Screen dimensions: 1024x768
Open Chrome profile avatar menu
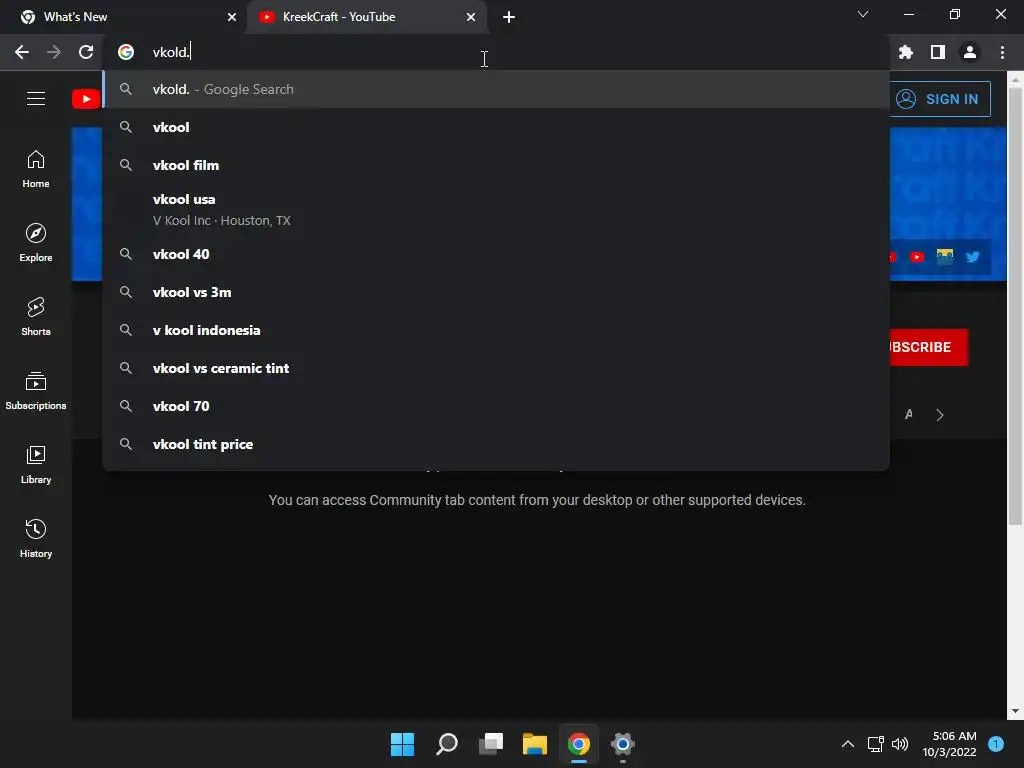pos(970,52)
